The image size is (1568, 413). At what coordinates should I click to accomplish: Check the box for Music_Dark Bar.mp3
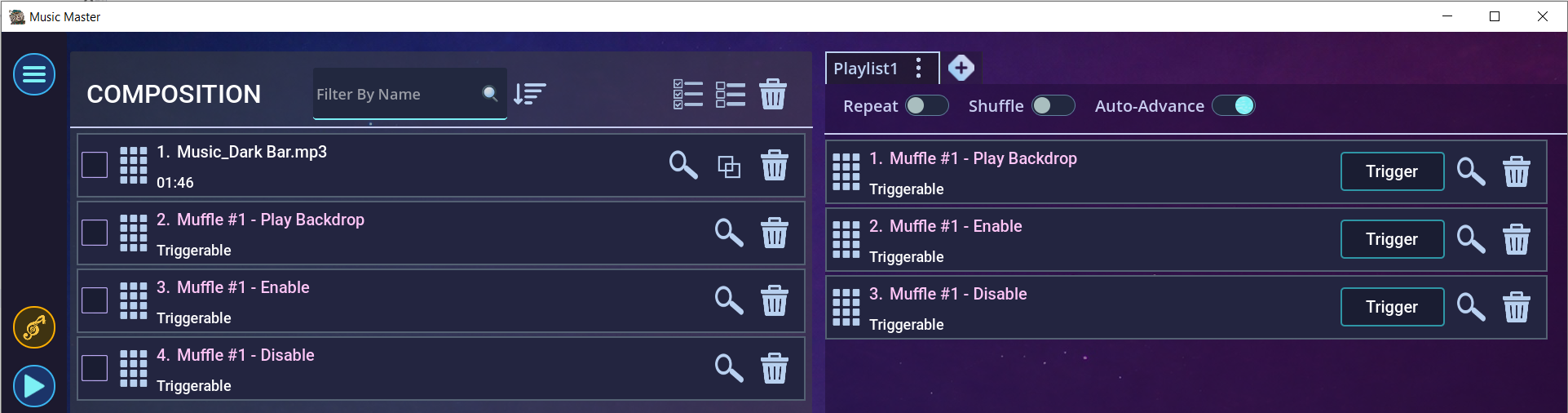click(95, 165)
